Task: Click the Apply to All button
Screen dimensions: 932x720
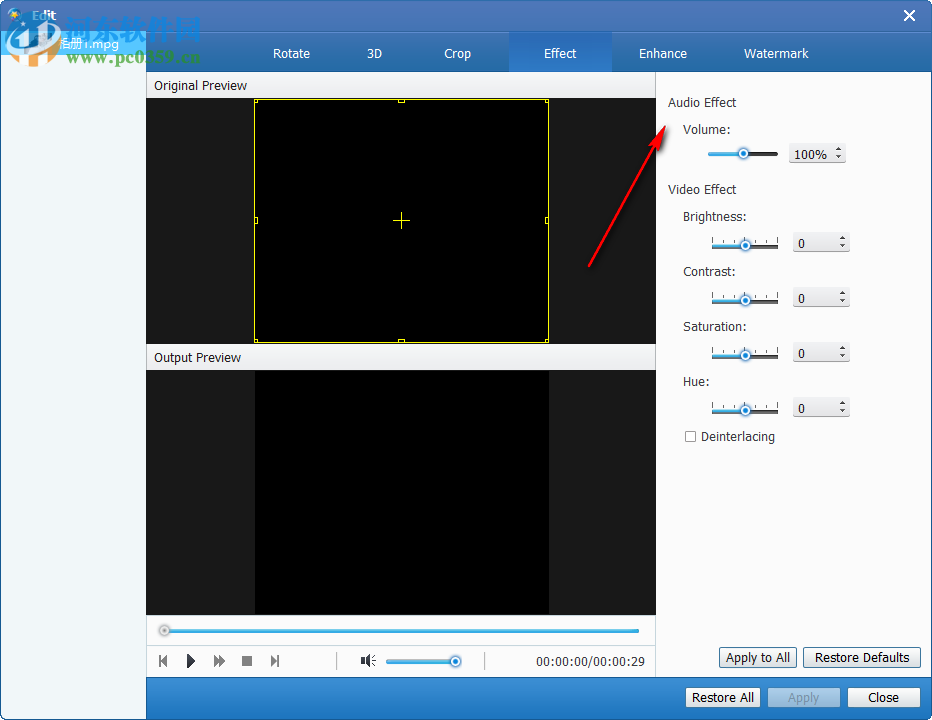Action: (x=757, y=658)
